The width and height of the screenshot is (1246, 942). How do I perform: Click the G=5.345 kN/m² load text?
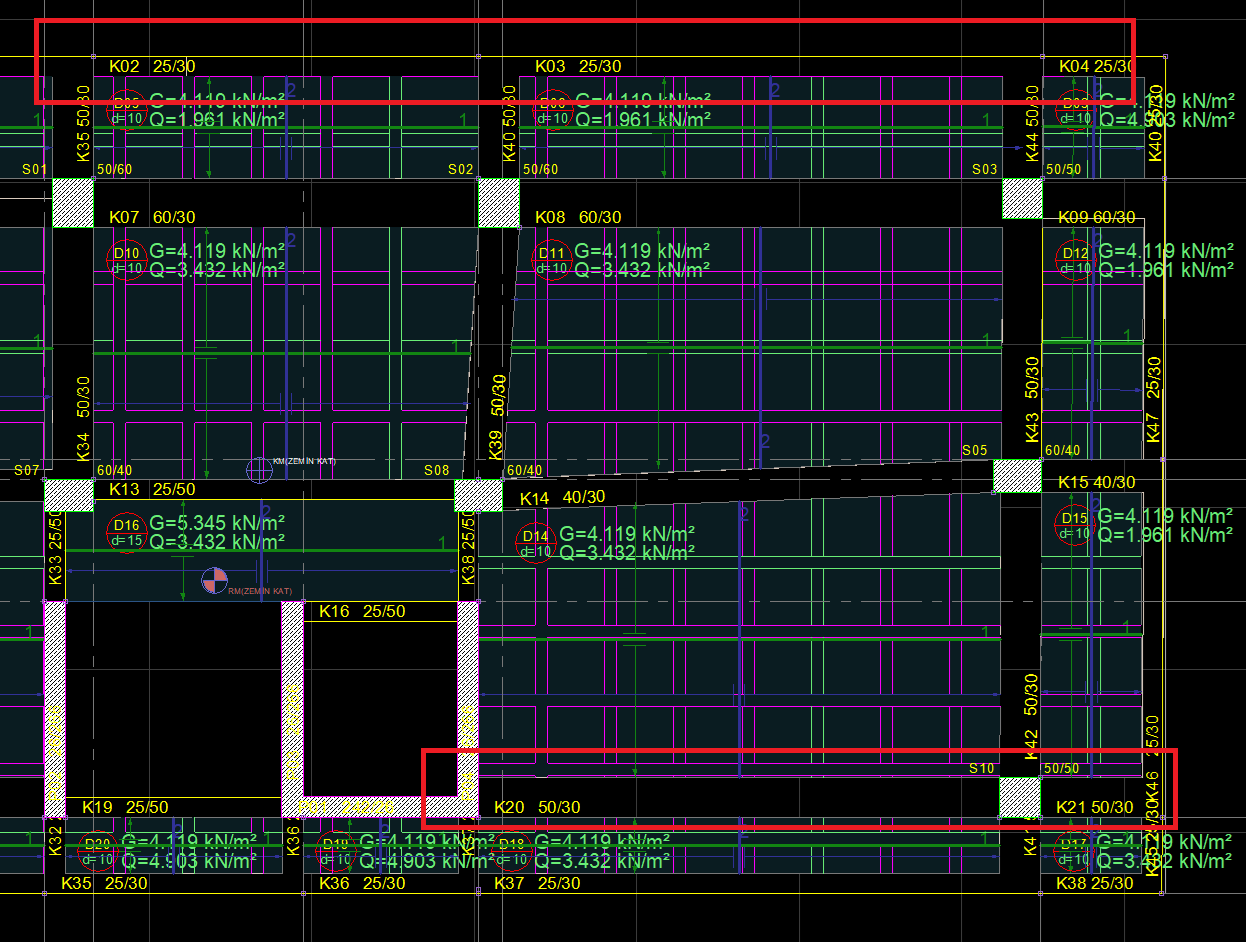(x=218, y=523)
